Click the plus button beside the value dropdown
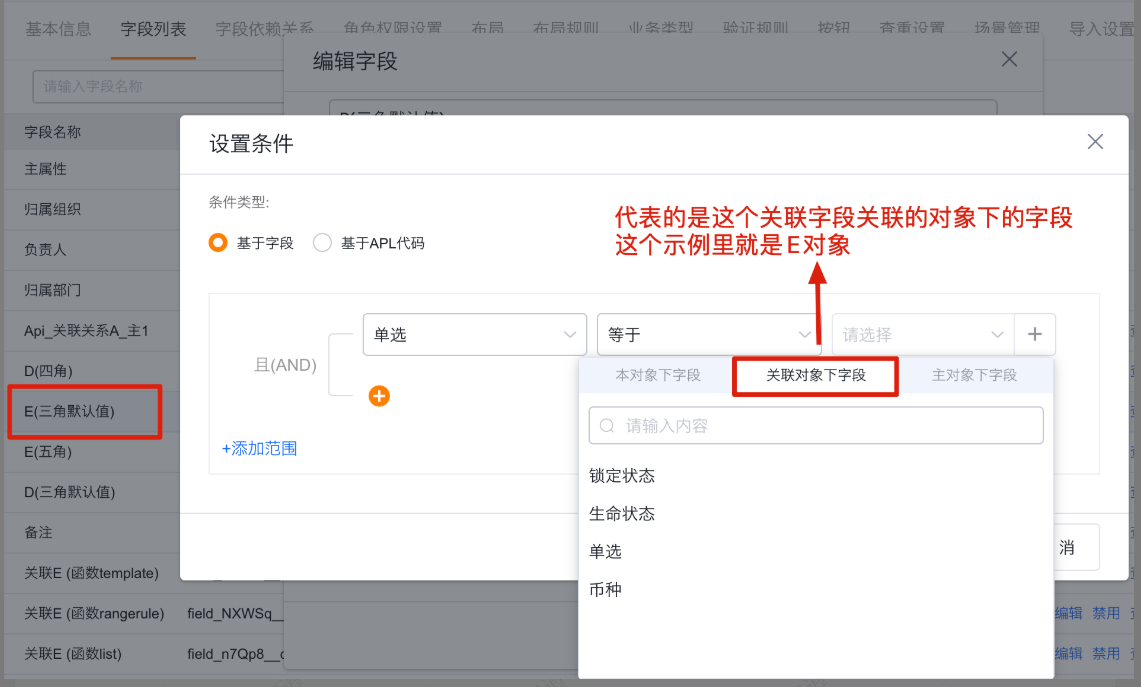 pos(1035,334)
